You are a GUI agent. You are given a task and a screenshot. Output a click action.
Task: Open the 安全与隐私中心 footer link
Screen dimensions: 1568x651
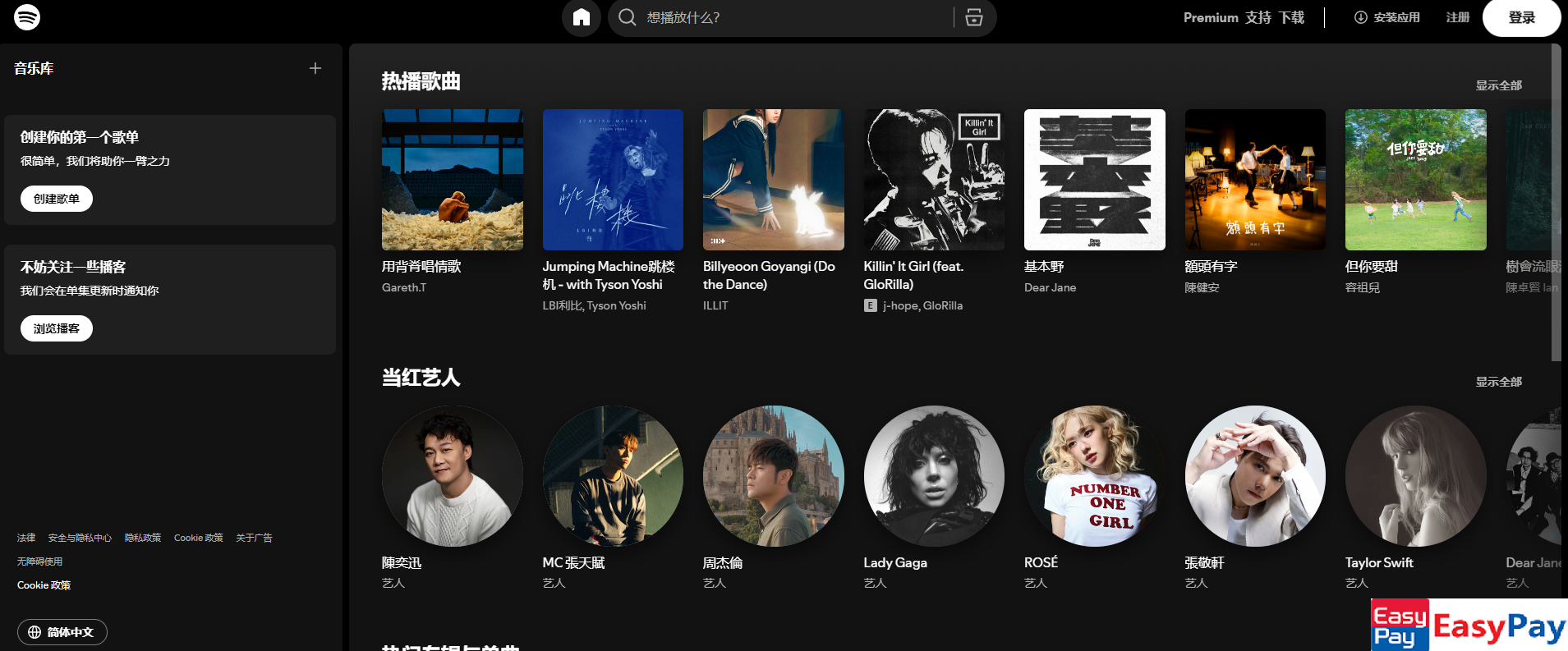(x=80, y=538)
